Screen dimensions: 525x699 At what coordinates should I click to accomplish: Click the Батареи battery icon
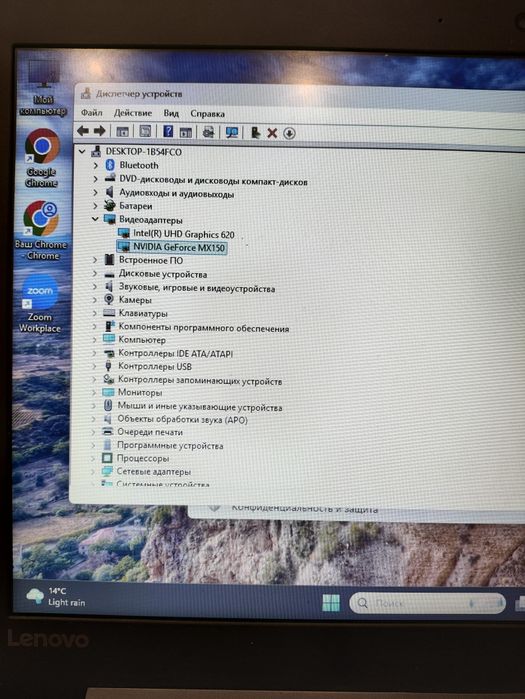(x=110, y=206)
